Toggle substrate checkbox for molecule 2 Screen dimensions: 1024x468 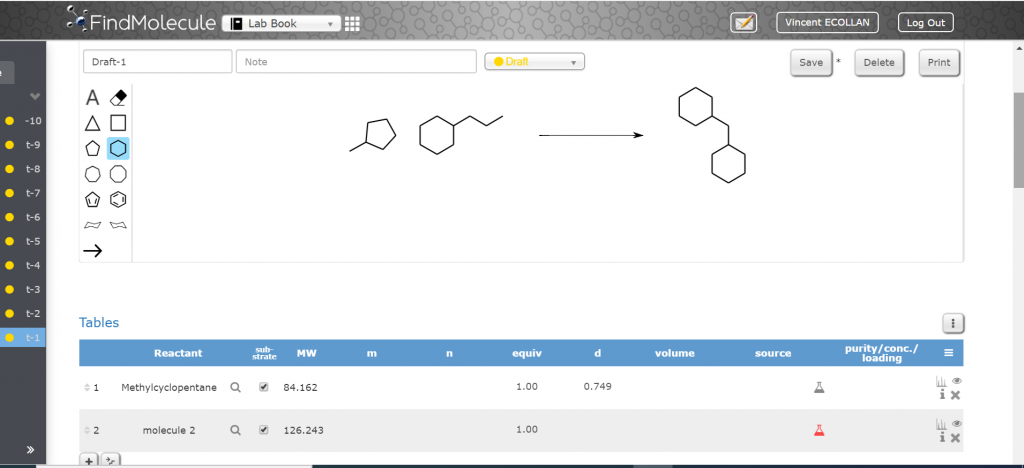pyautogui.click(x=264, y=430)
